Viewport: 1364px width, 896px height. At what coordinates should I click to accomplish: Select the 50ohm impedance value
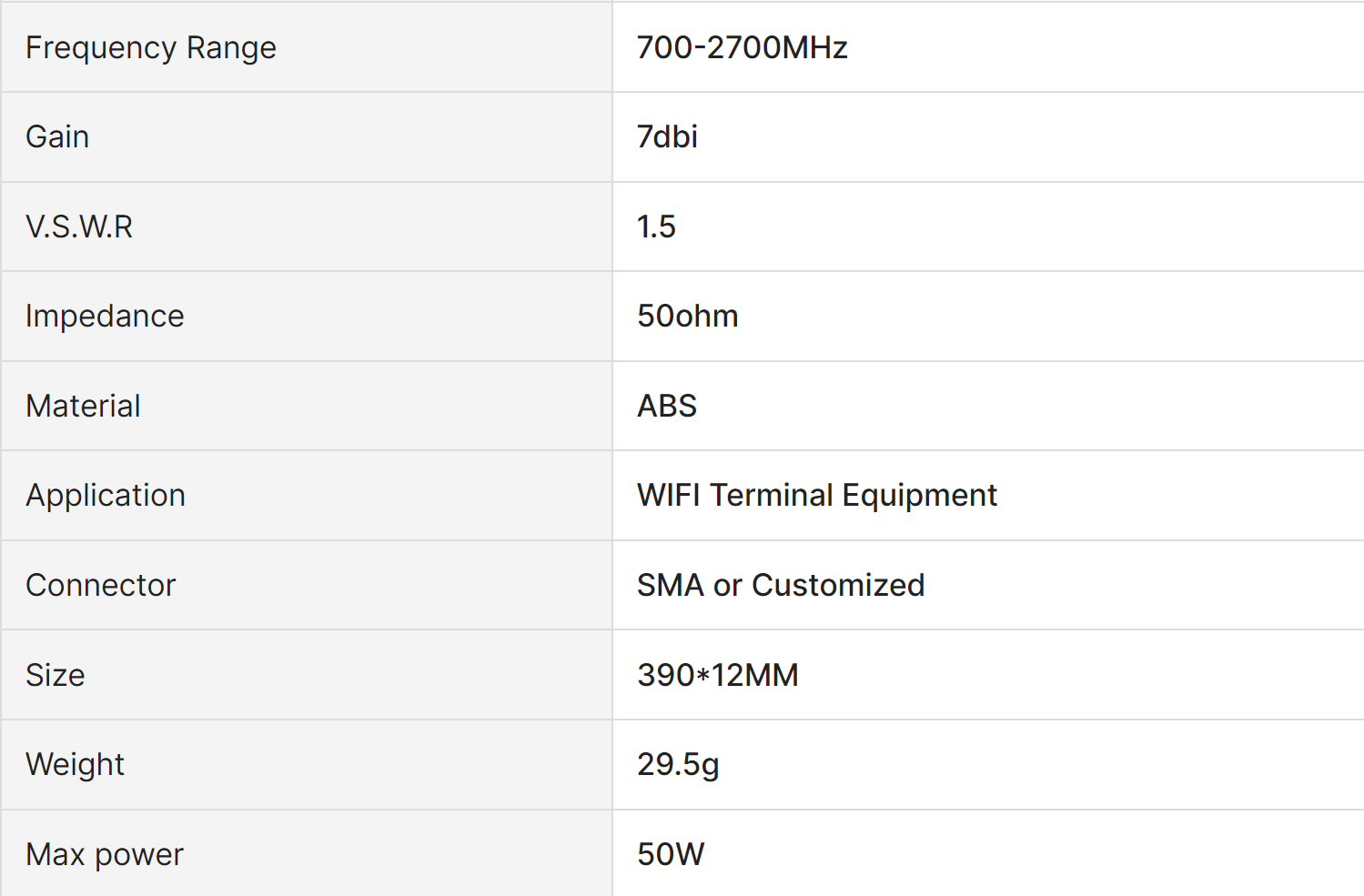coord(687,316)
